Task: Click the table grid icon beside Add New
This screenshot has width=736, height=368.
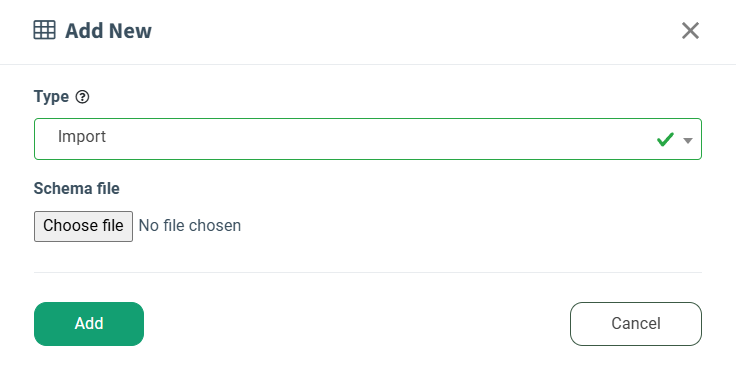Action: click(45, 31)
